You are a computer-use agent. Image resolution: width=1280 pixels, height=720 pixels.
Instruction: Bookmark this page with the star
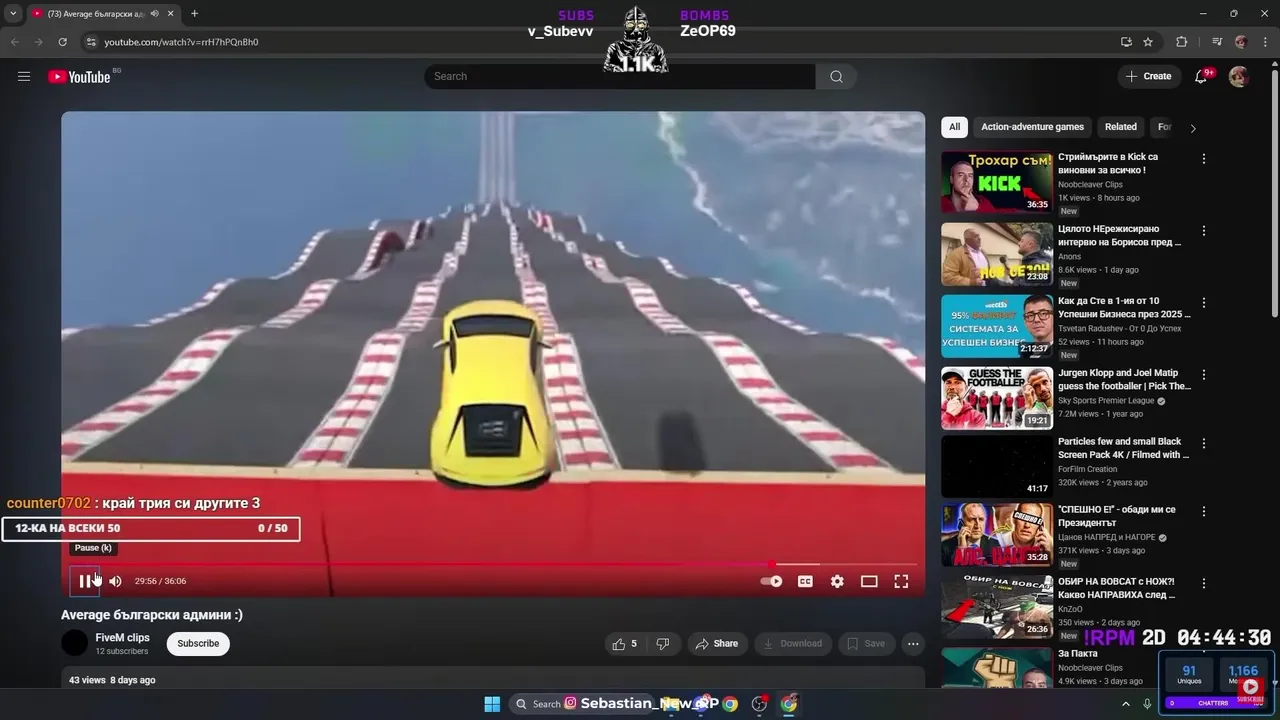point(1148,42)
